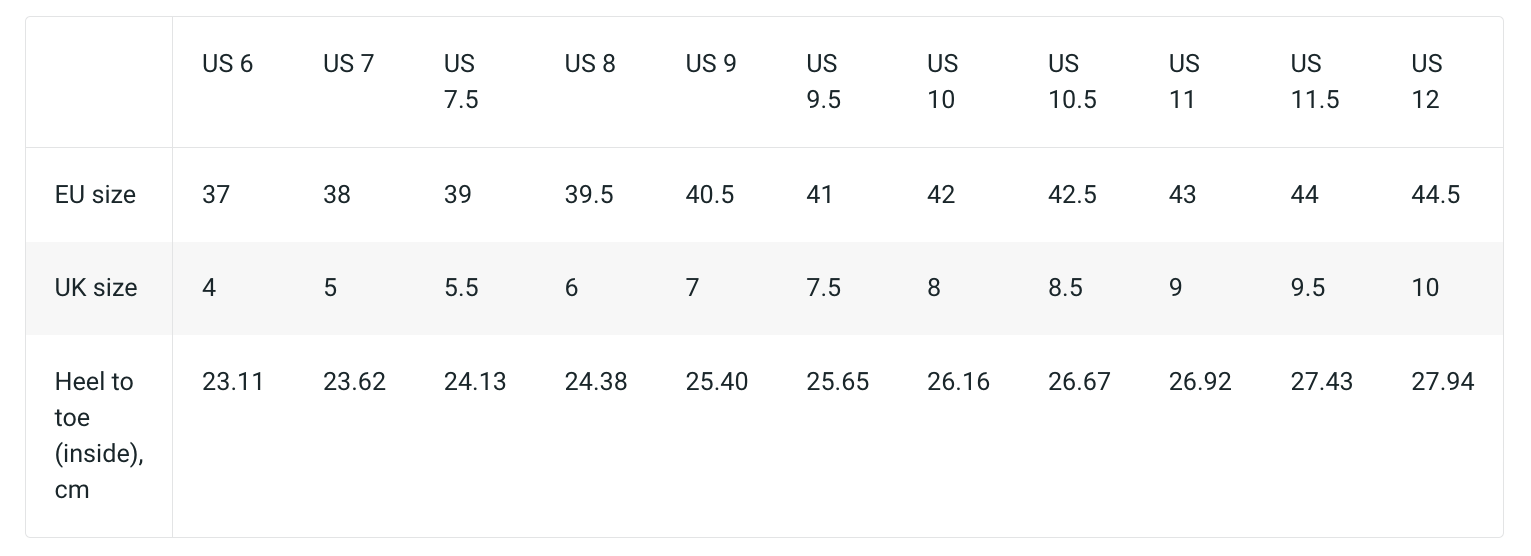Click the UK size 4 cell
This screenshot has height=556, width=1531.
pyautogui.click(x=209, y=288)
